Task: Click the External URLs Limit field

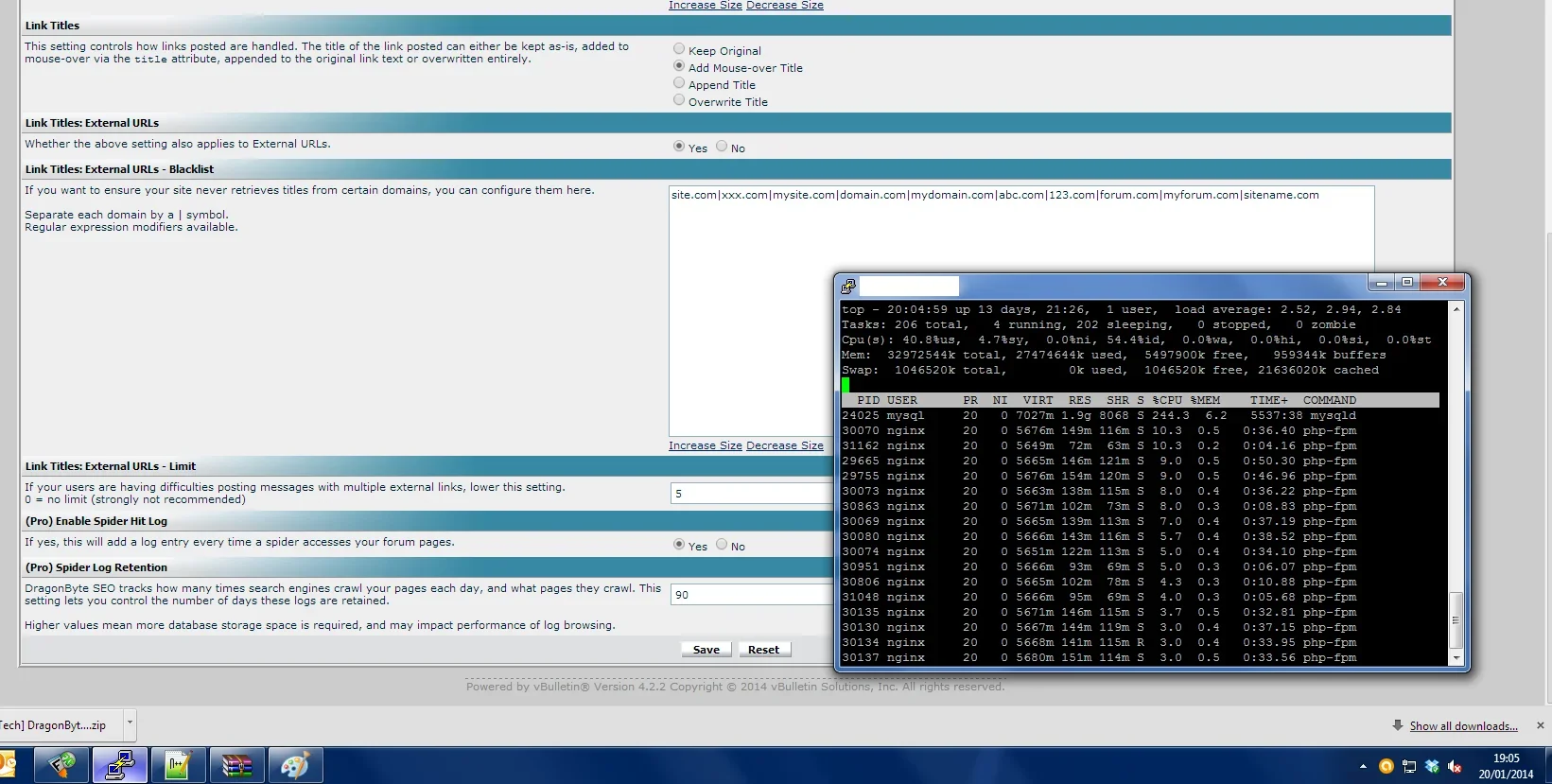Action: [x=752, y=494]
